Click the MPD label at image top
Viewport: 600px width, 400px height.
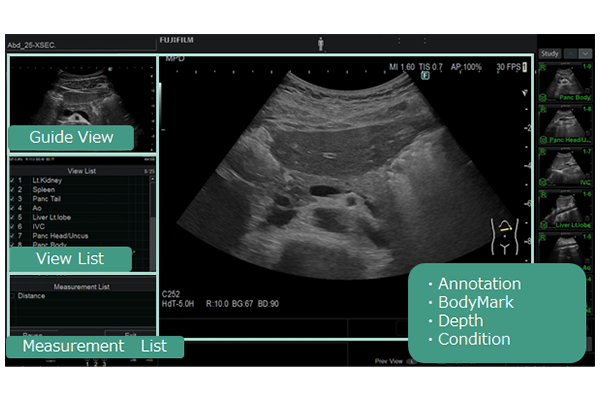point(175,59)
